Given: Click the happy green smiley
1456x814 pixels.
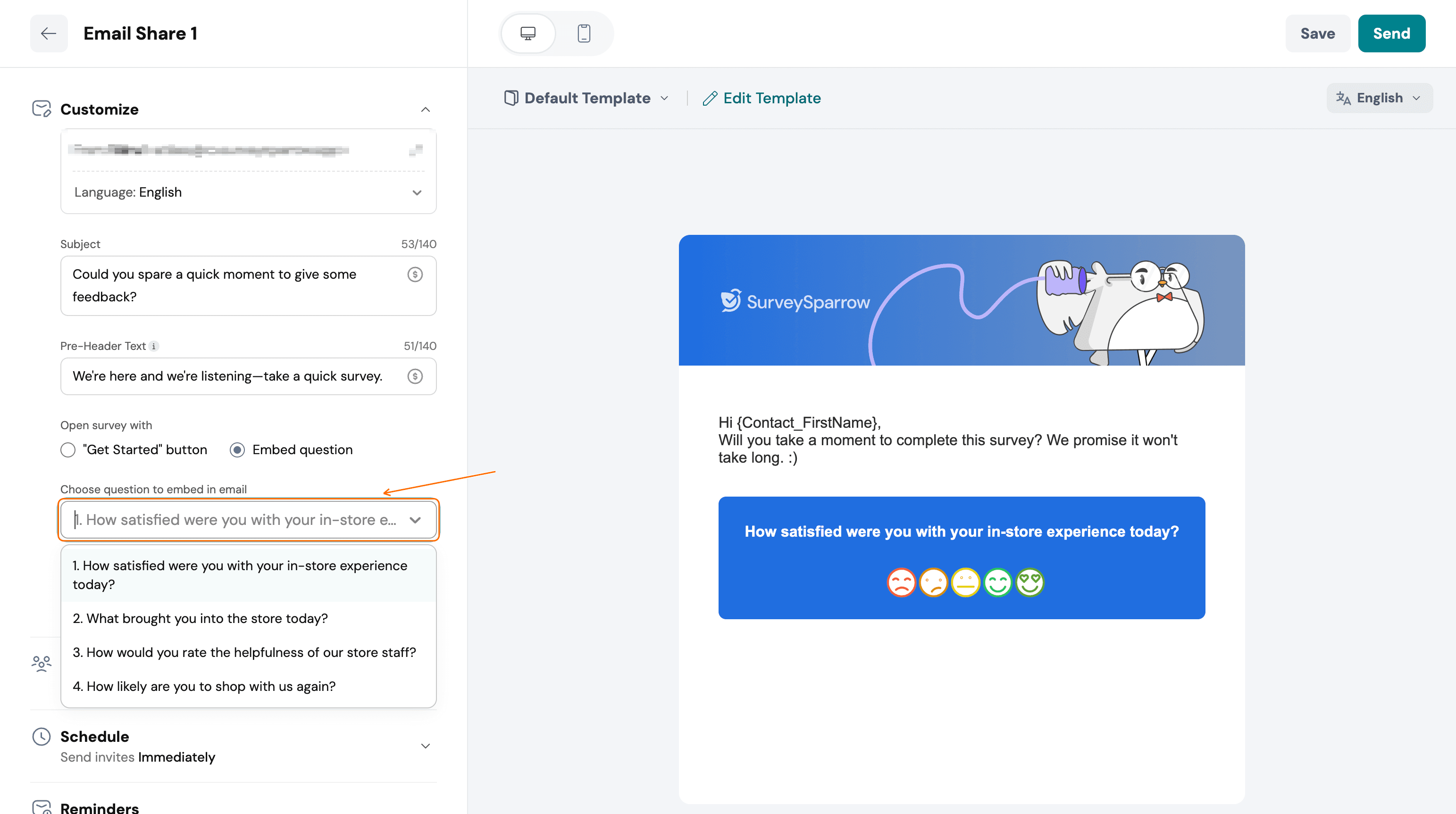Looking at the screenshot, I should pos(997,582).
